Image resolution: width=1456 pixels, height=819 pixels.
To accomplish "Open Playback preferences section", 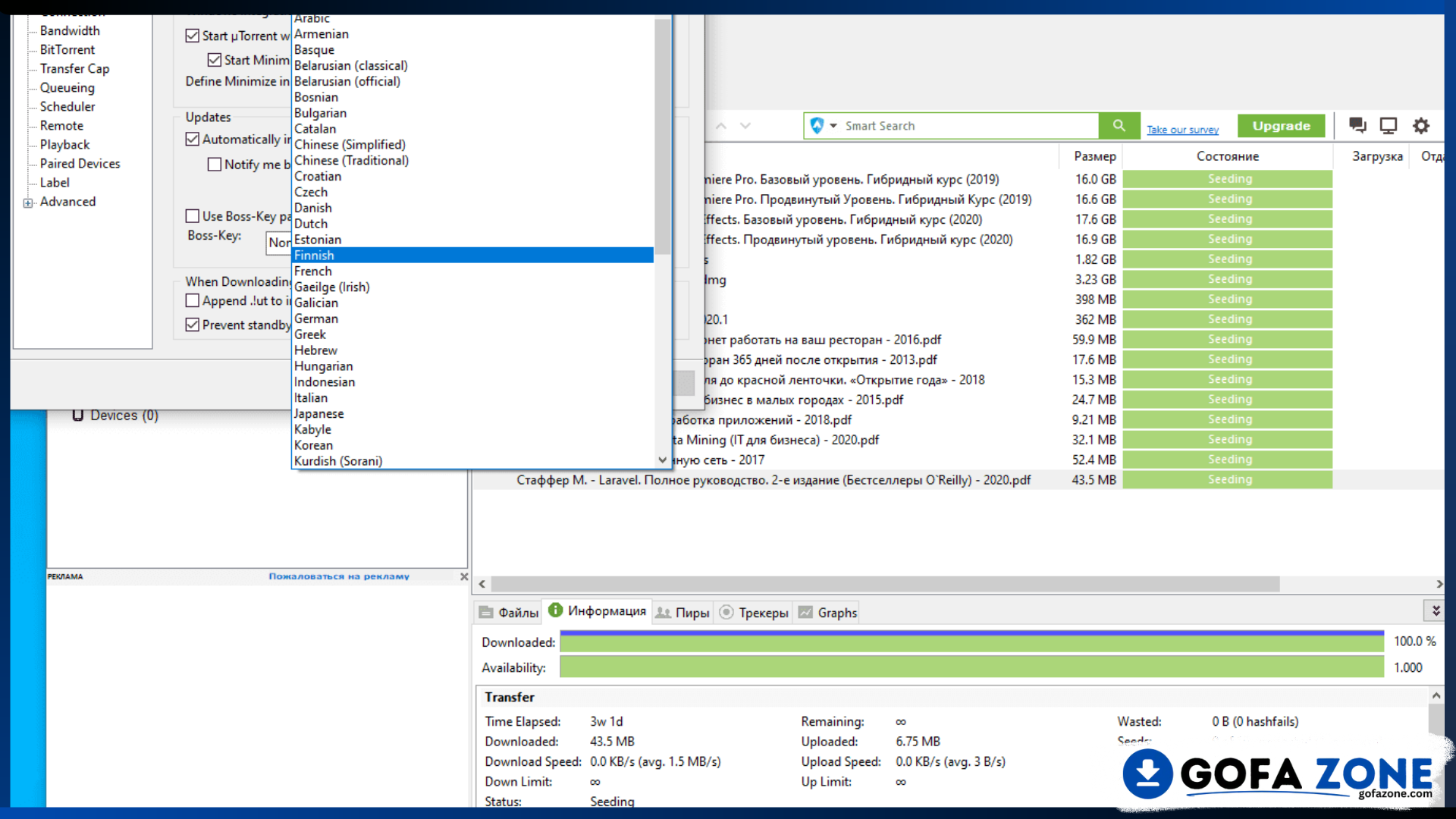I will pos(64,144).
